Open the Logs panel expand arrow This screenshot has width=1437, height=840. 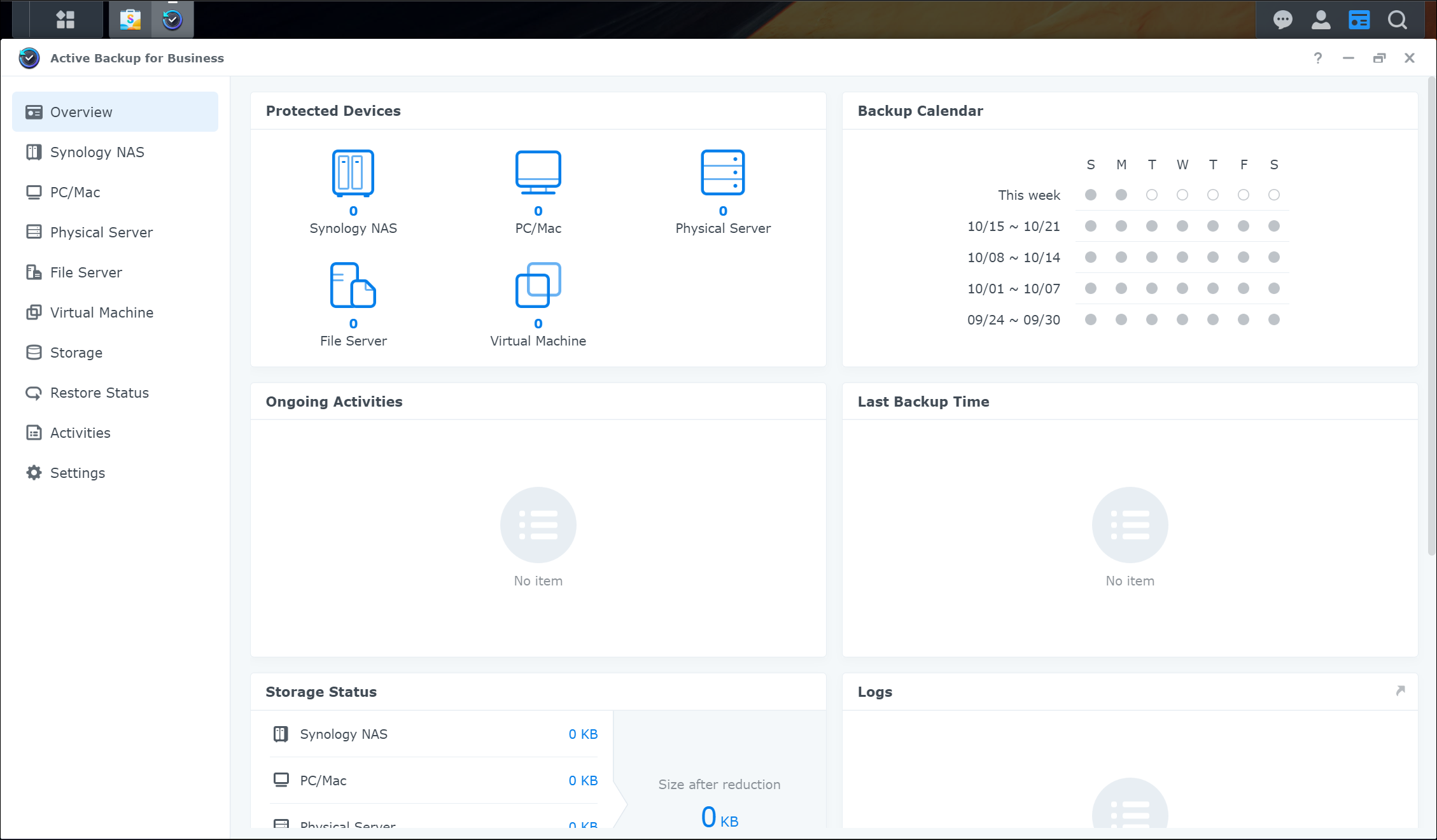(1400, 691)
